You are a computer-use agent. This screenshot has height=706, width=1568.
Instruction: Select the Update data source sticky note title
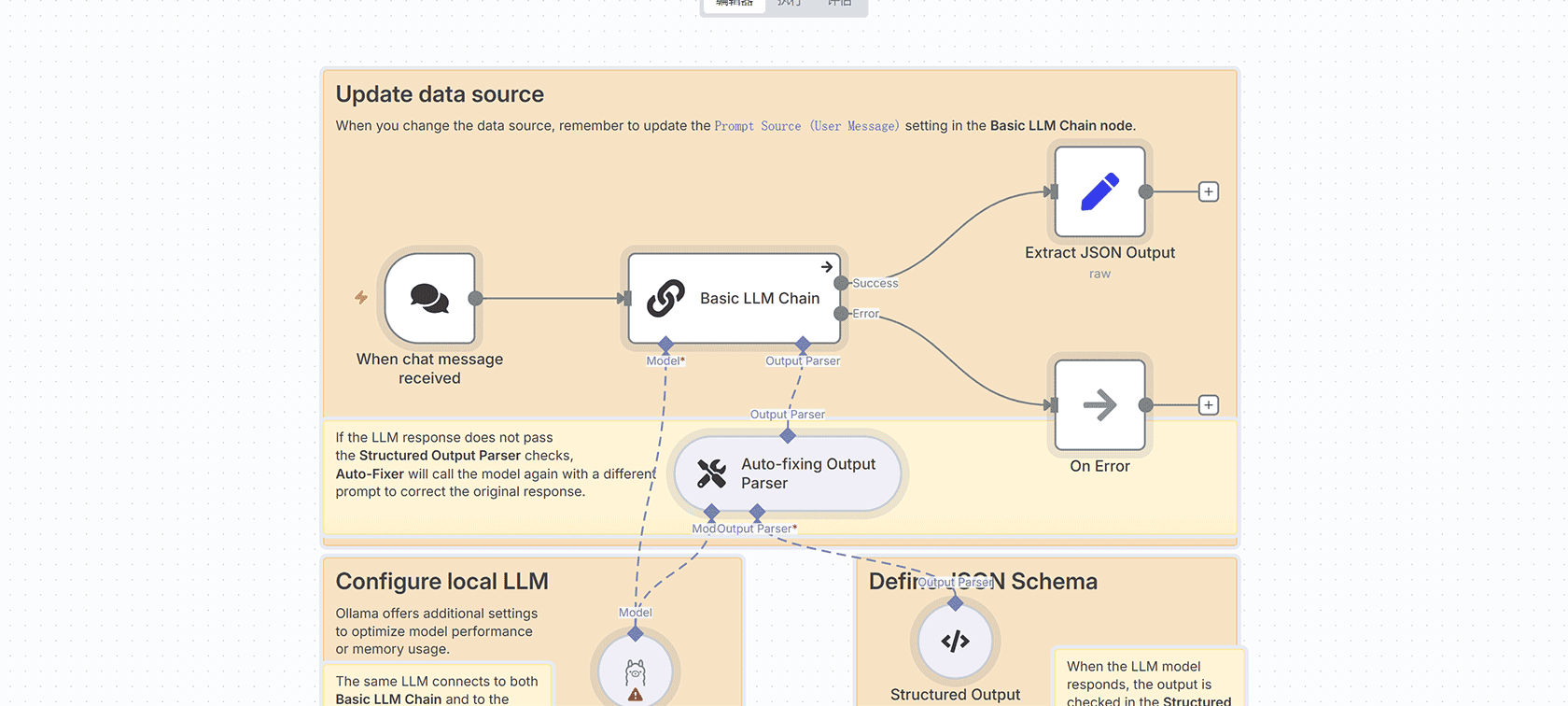440,94
